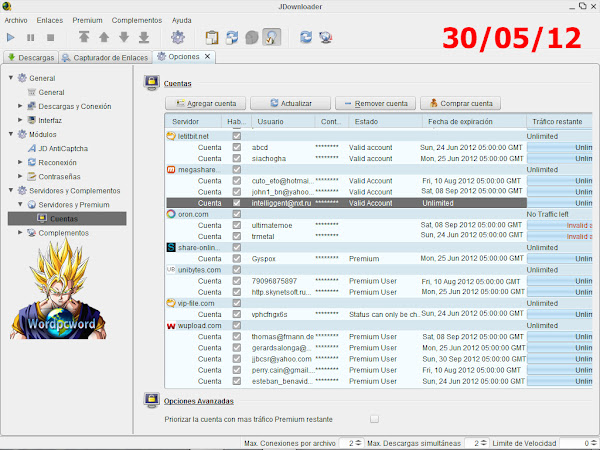Image resolution: width=600 pixels, height=450 pixels.
Task: Click the letitbit.net server icon
Action: 171,136
